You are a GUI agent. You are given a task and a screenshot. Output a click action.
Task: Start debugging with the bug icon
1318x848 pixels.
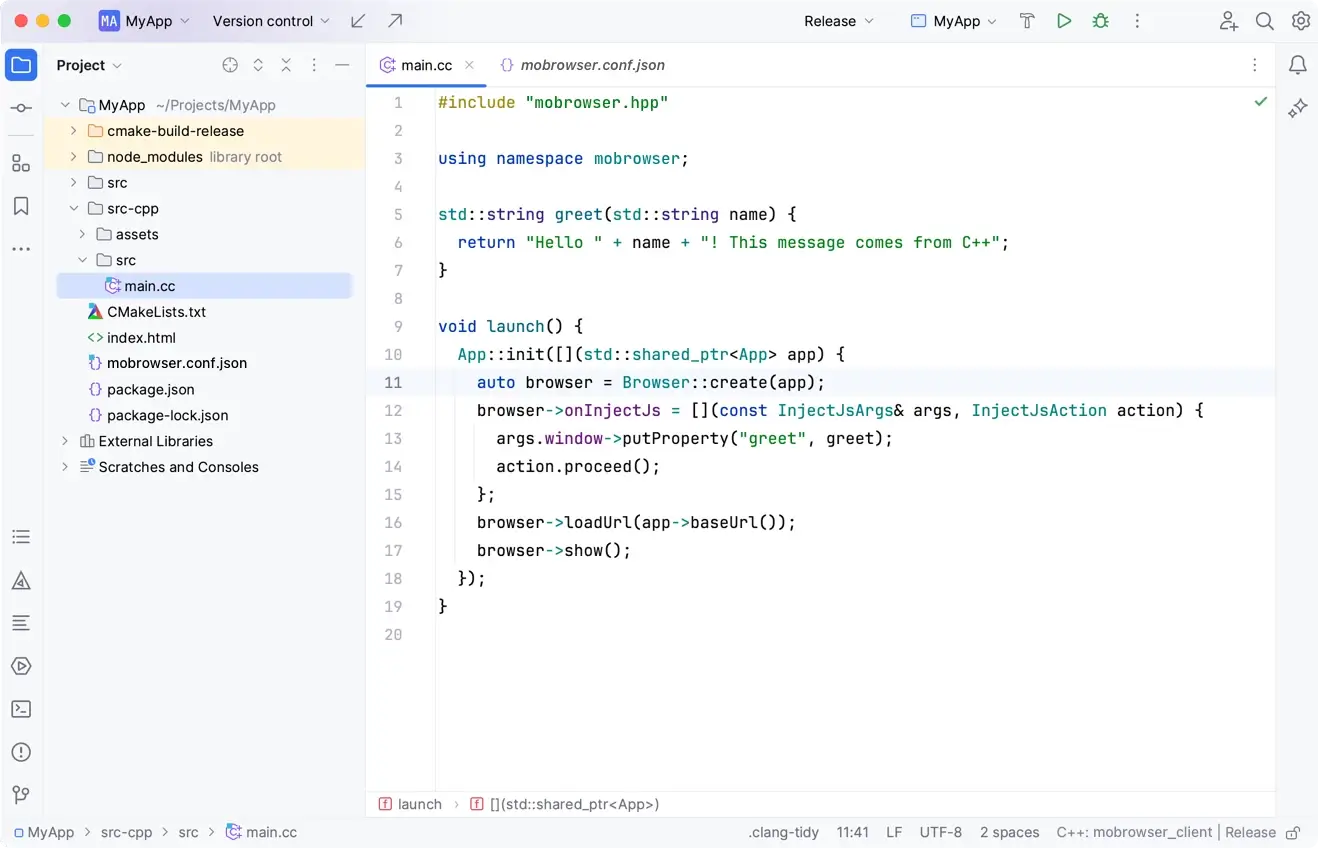tap(1100, 20)
